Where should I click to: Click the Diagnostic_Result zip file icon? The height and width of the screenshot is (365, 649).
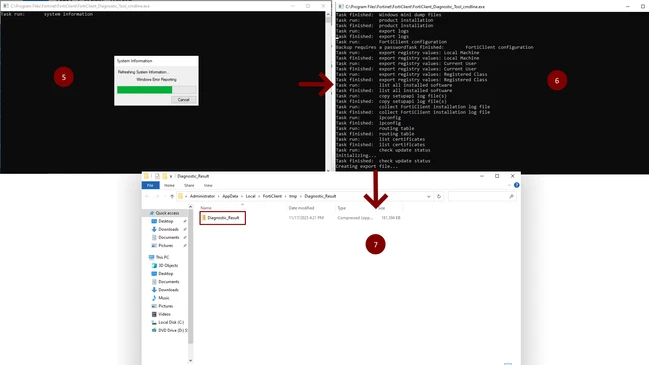pos(204,218)
